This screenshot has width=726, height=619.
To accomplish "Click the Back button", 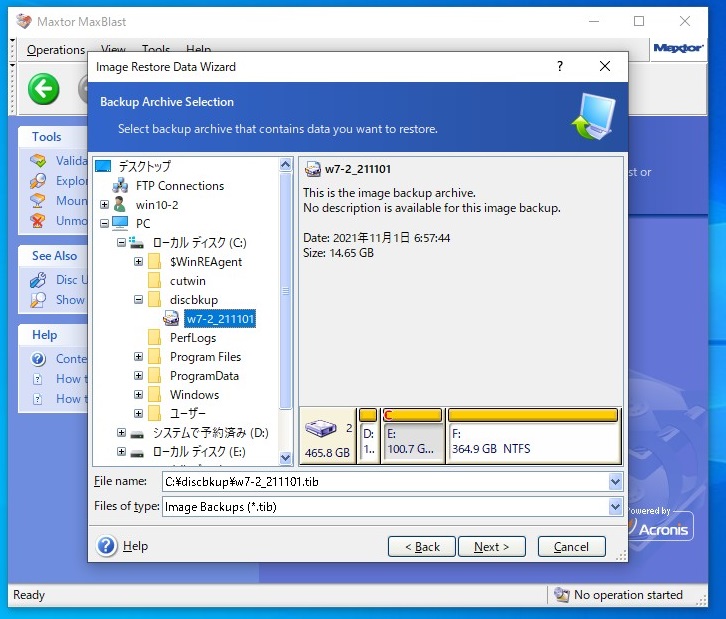I will click(x=422, y=547).
